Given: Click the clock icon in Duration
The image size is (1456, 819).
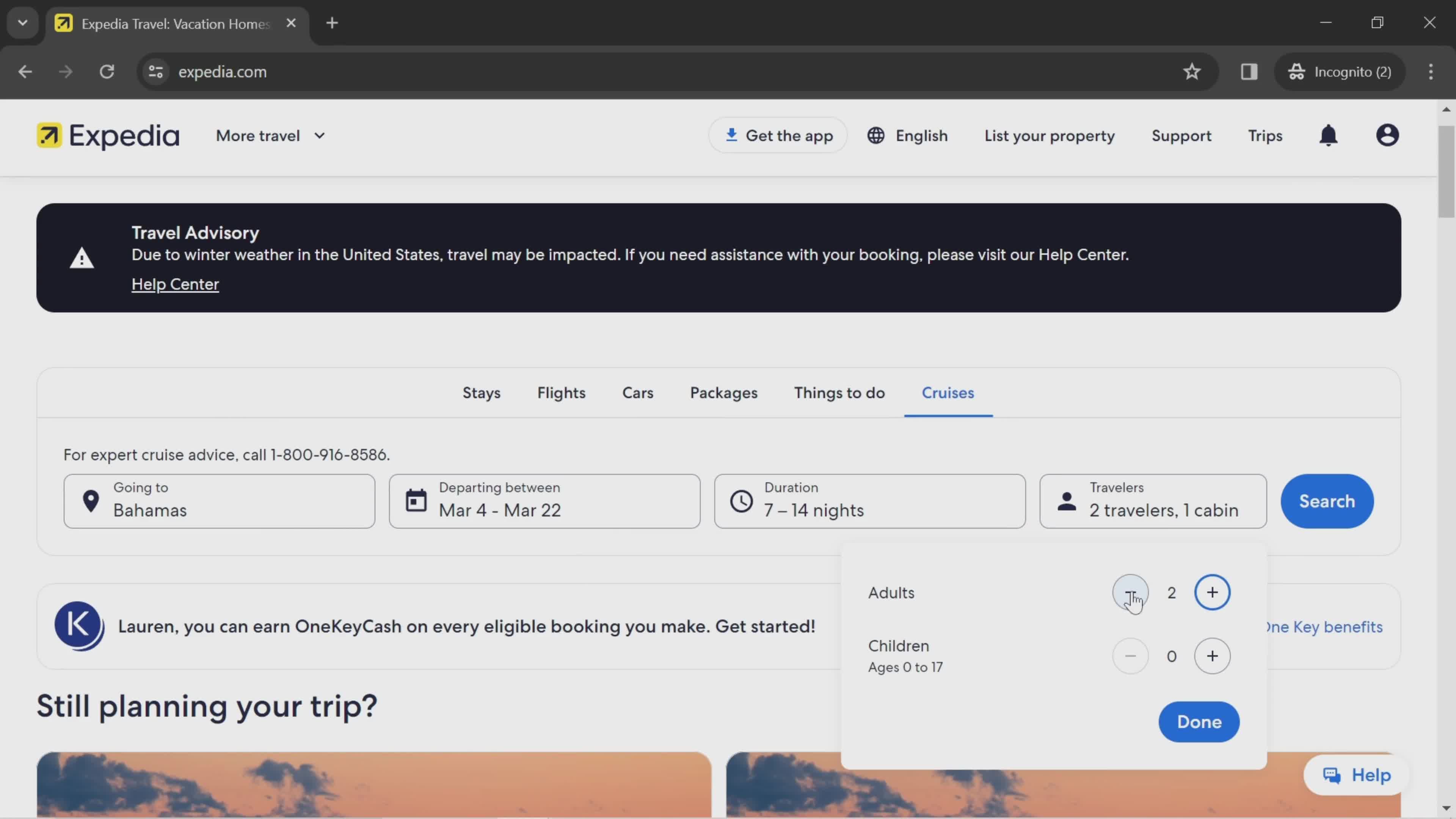Looking at the screenshot, I should coord(741,501).
